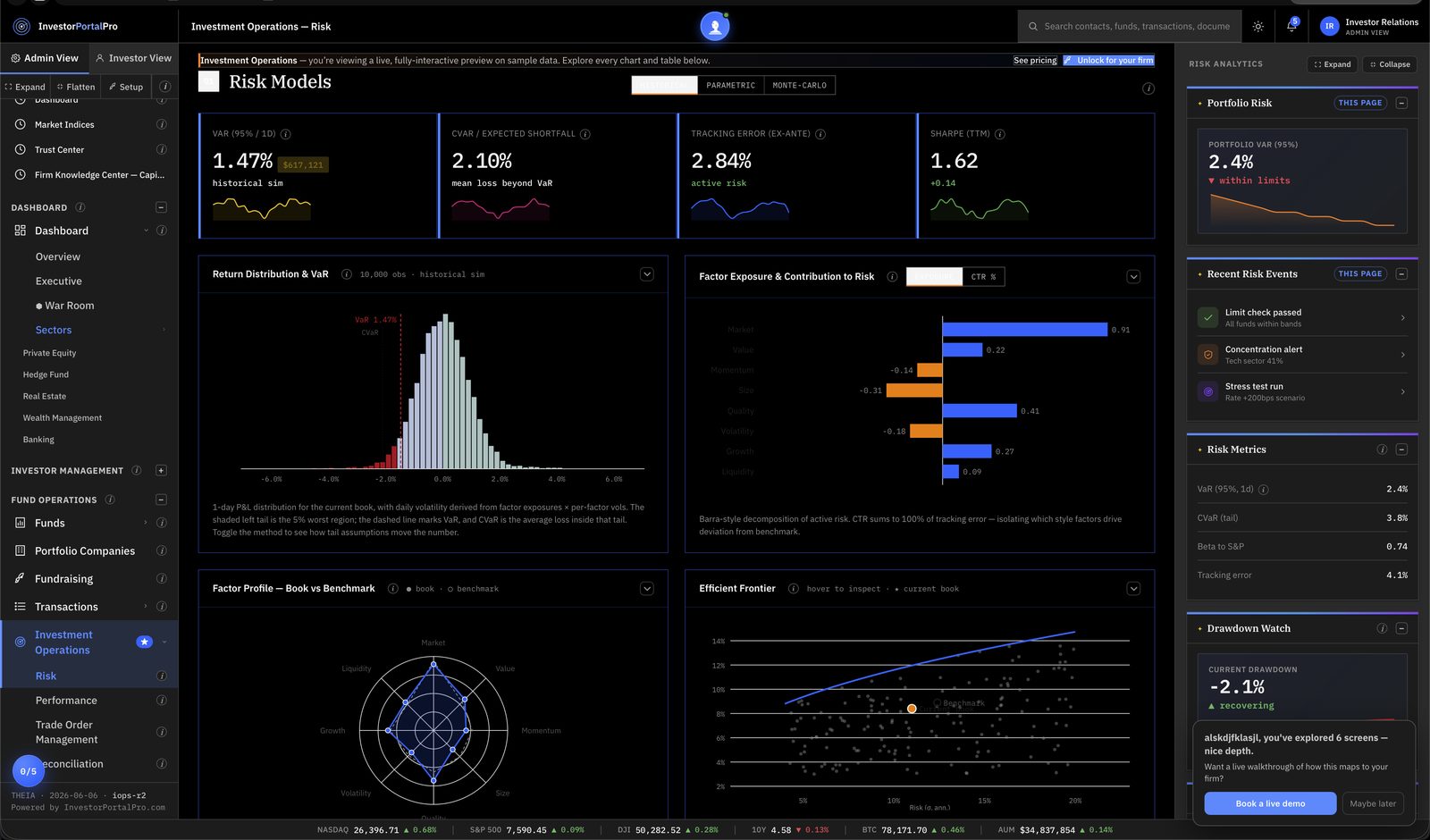
Task: Open the Overview dashboard page
Action: (58, 256)
